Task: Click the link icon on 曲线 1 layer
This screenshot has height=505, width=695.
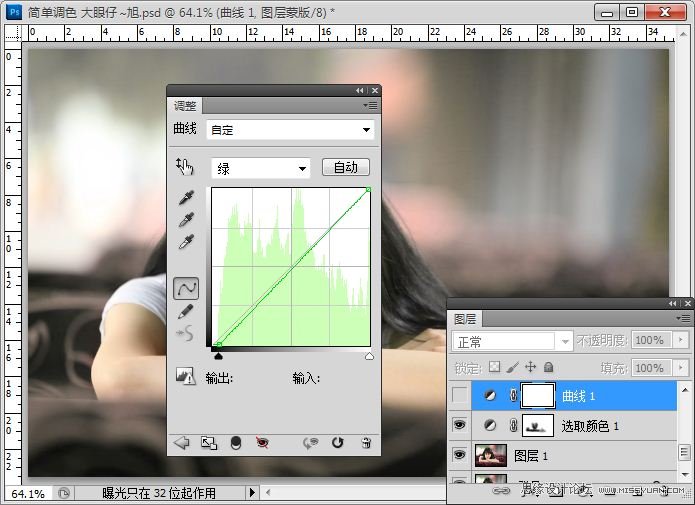Action: click(x=513, y=395)
